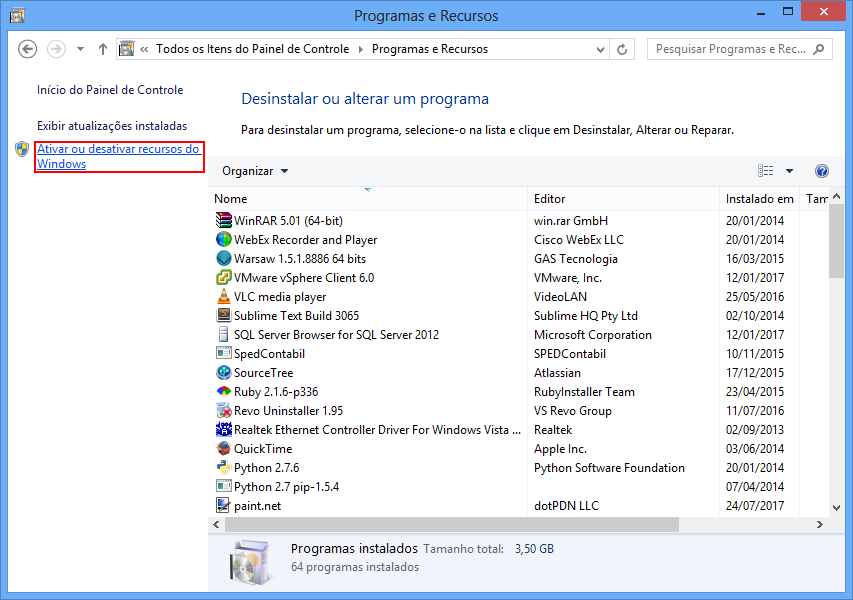Expand the breadcrumb chevron after Painel de Controle

[x=361, y=50]
